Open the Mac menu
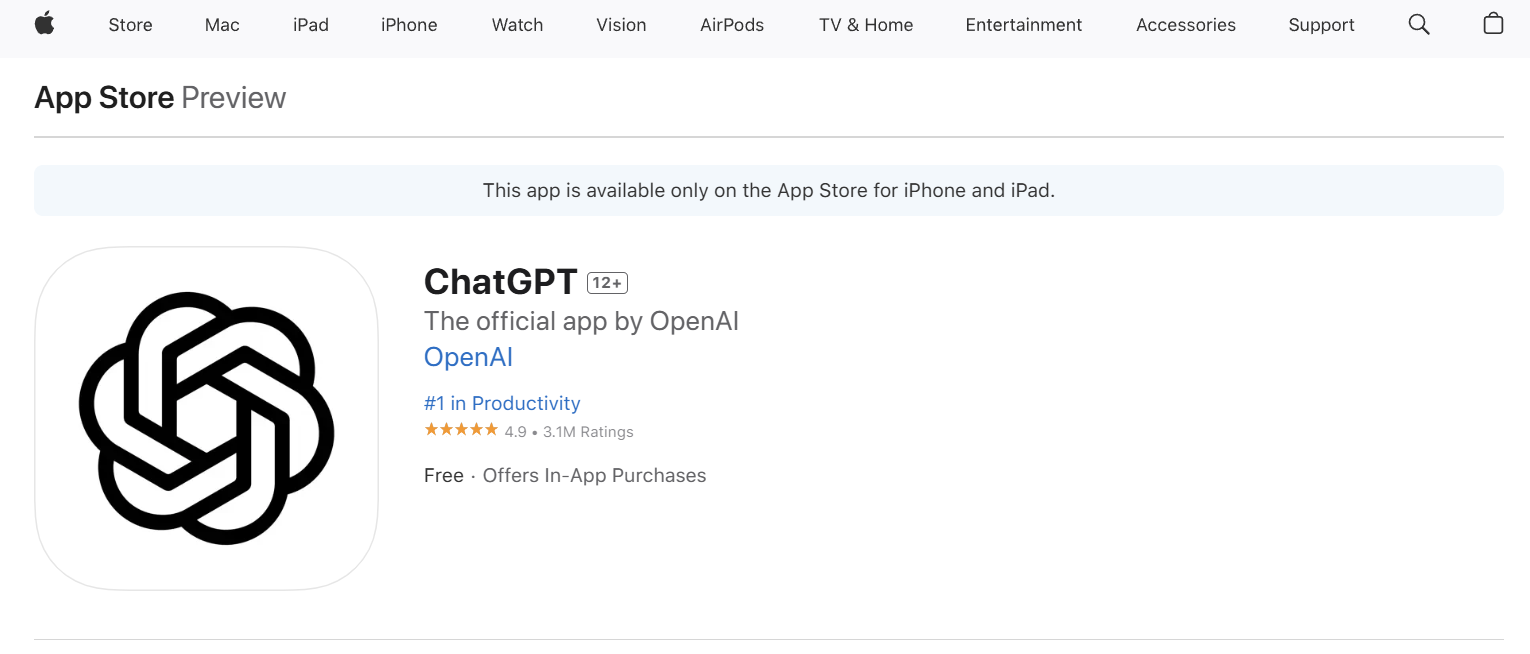This screenshot has height=654, width=1530. tap(222, 25)
